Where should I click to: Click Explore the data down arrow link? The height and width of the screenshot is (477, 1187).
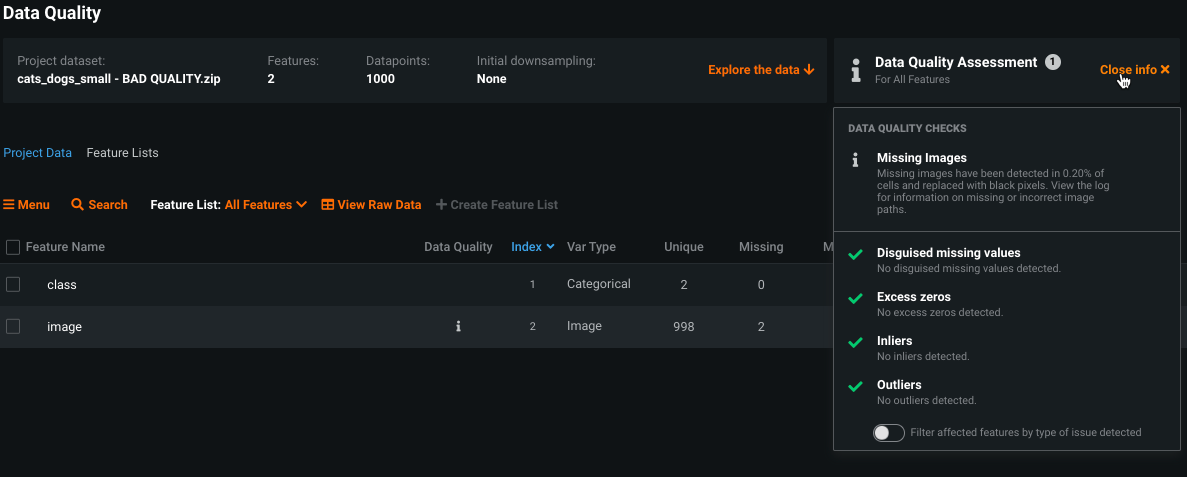[761, 70]
